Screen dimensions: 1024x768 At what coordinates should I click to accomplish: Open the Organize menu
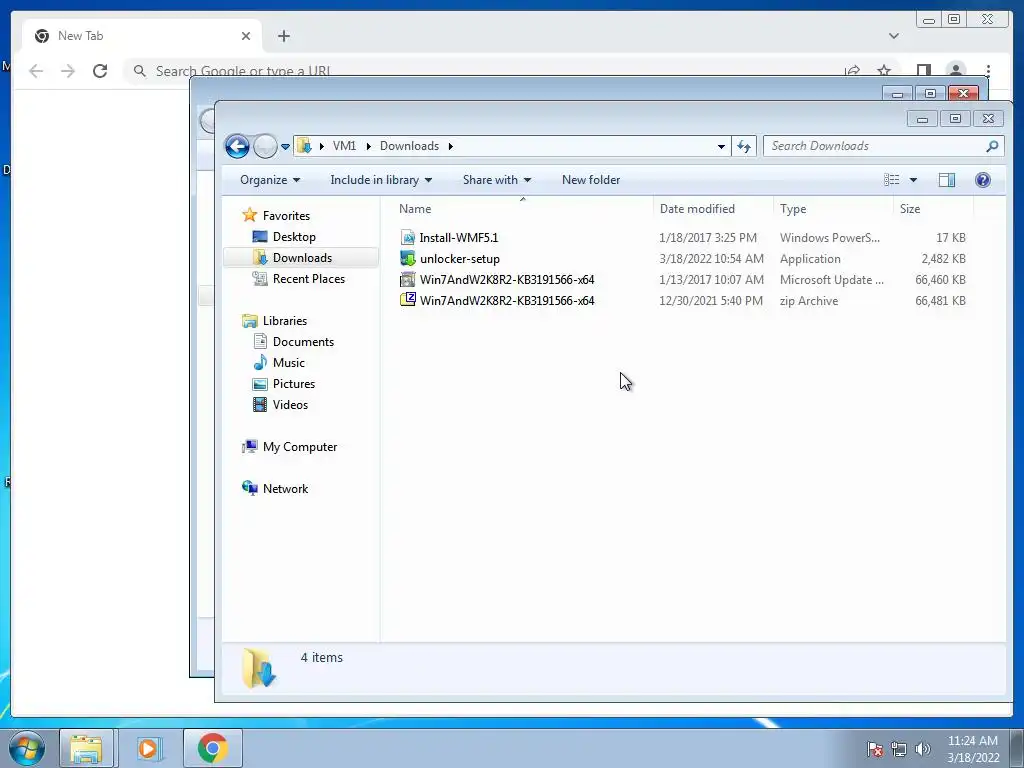[x=270, y=180]
